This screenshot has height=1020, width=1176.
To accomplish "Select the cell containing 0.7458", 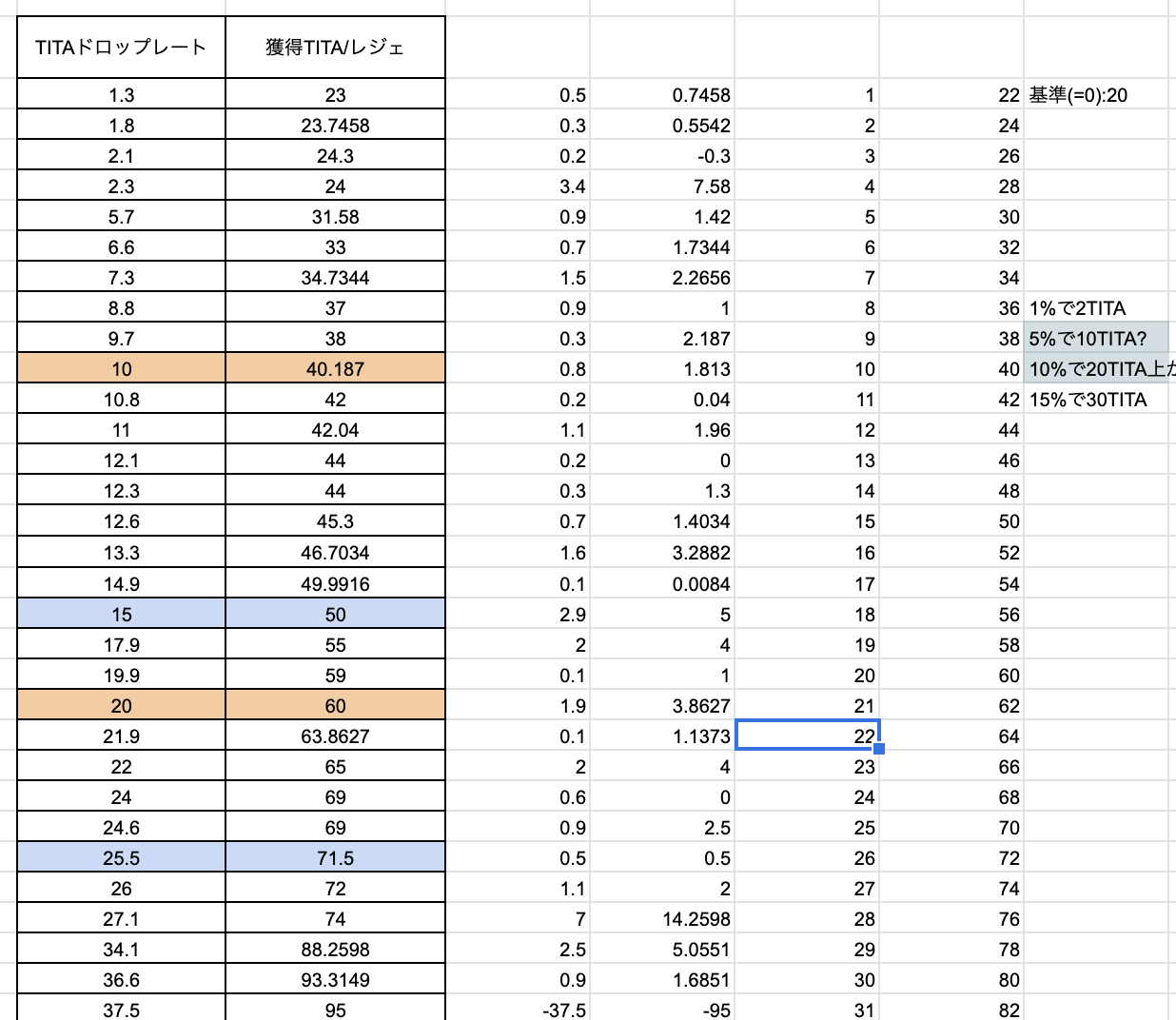I will 663,94.
